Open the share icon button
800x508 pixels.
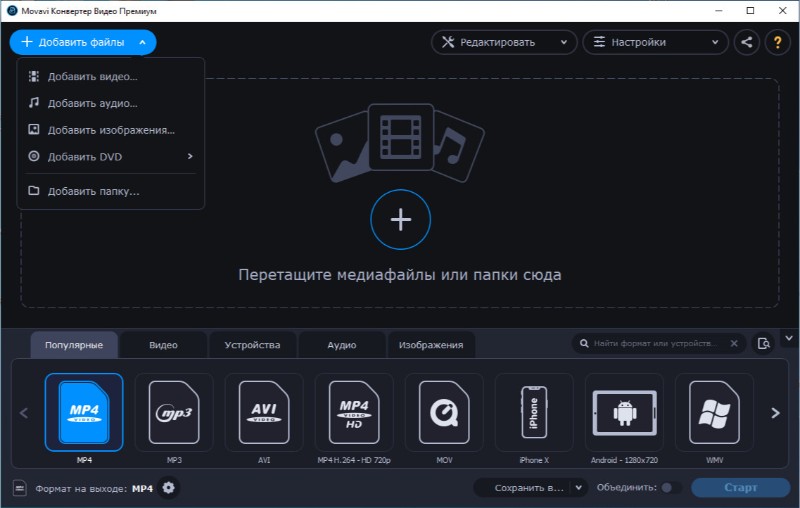[747, 42]
